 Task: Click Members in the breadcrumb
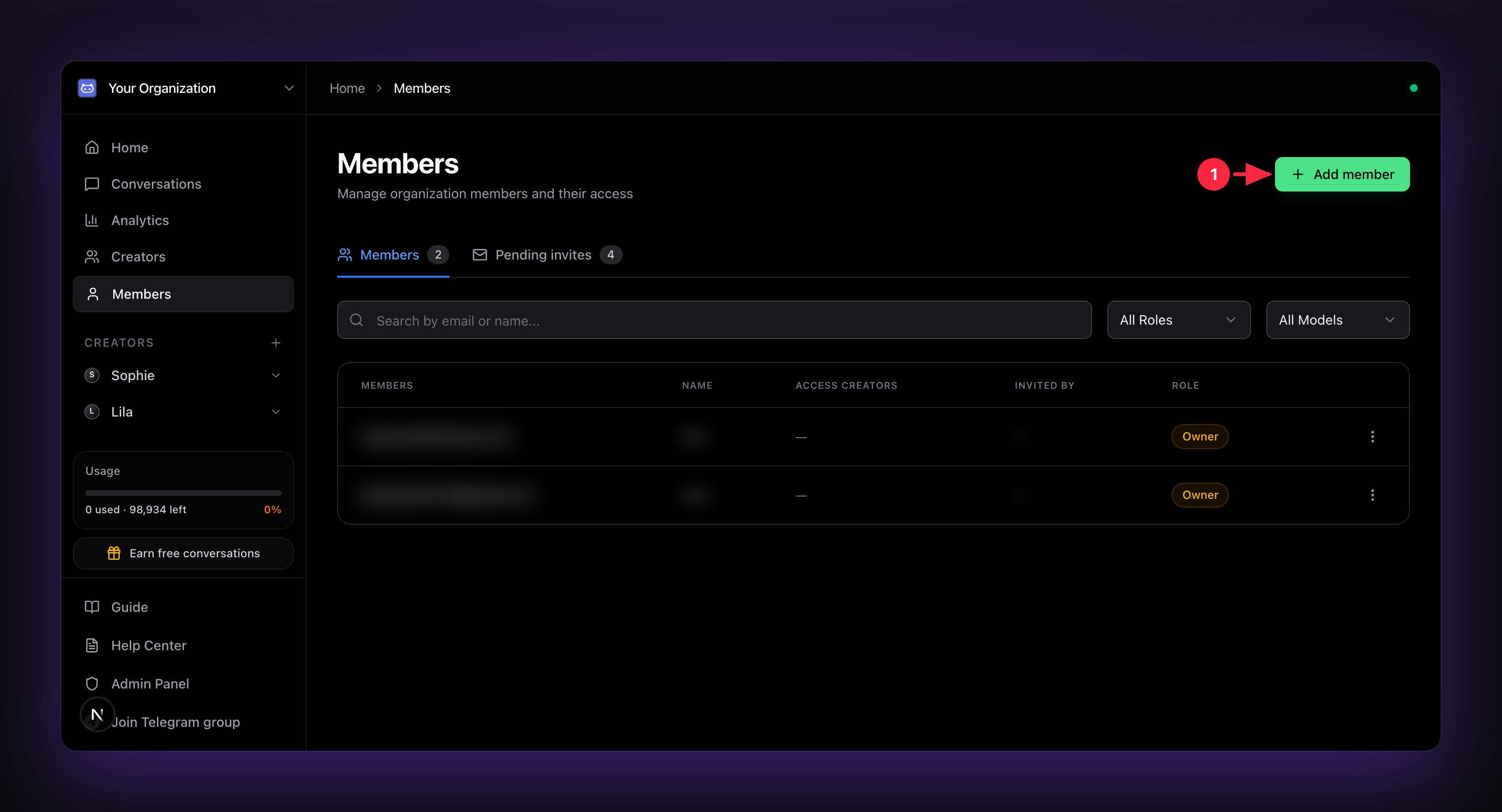(x=421, y=88)
